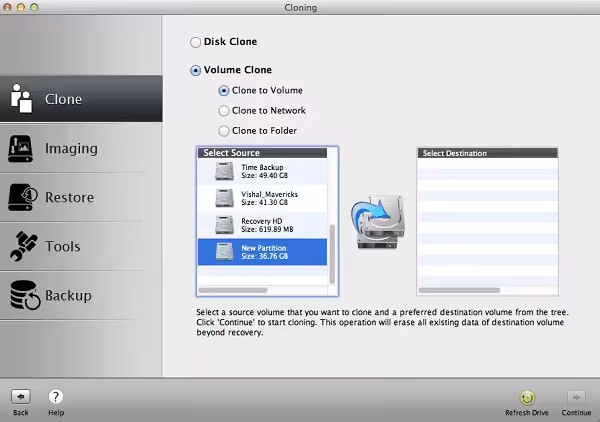Click the clone arrow drives icon
The height and width of the screenshot is (422, 600).
click(378, 222)
